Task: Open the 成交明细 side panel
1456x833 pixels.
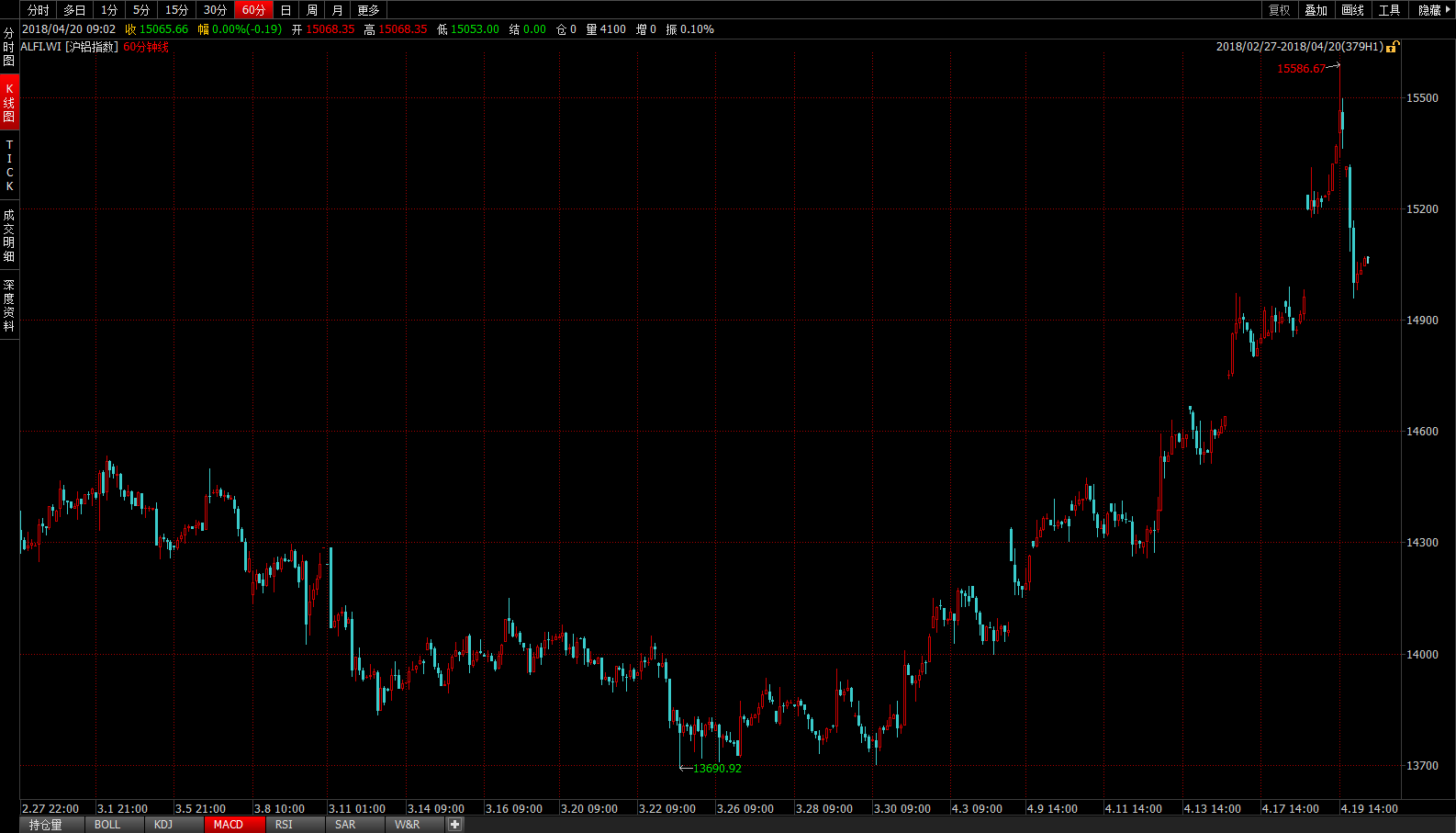Action: click(9, 235)
